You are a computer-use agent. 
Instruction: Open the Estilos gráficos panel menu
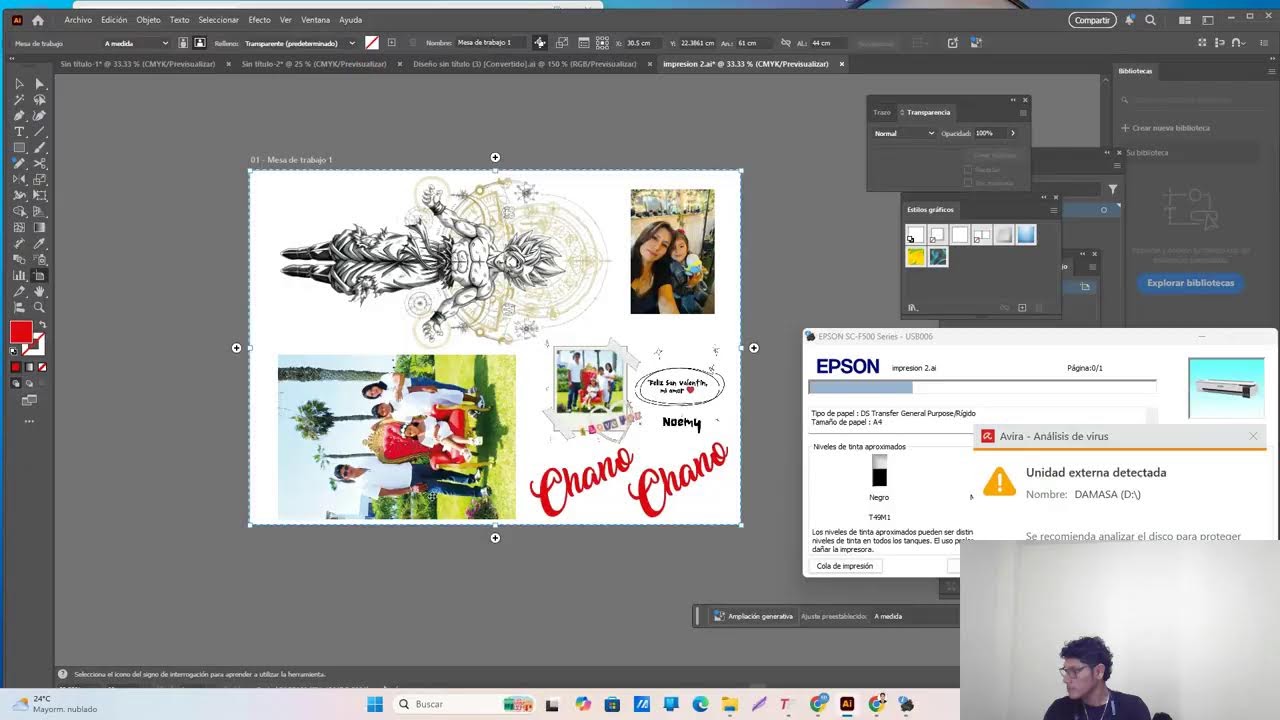coord(1053,210)
